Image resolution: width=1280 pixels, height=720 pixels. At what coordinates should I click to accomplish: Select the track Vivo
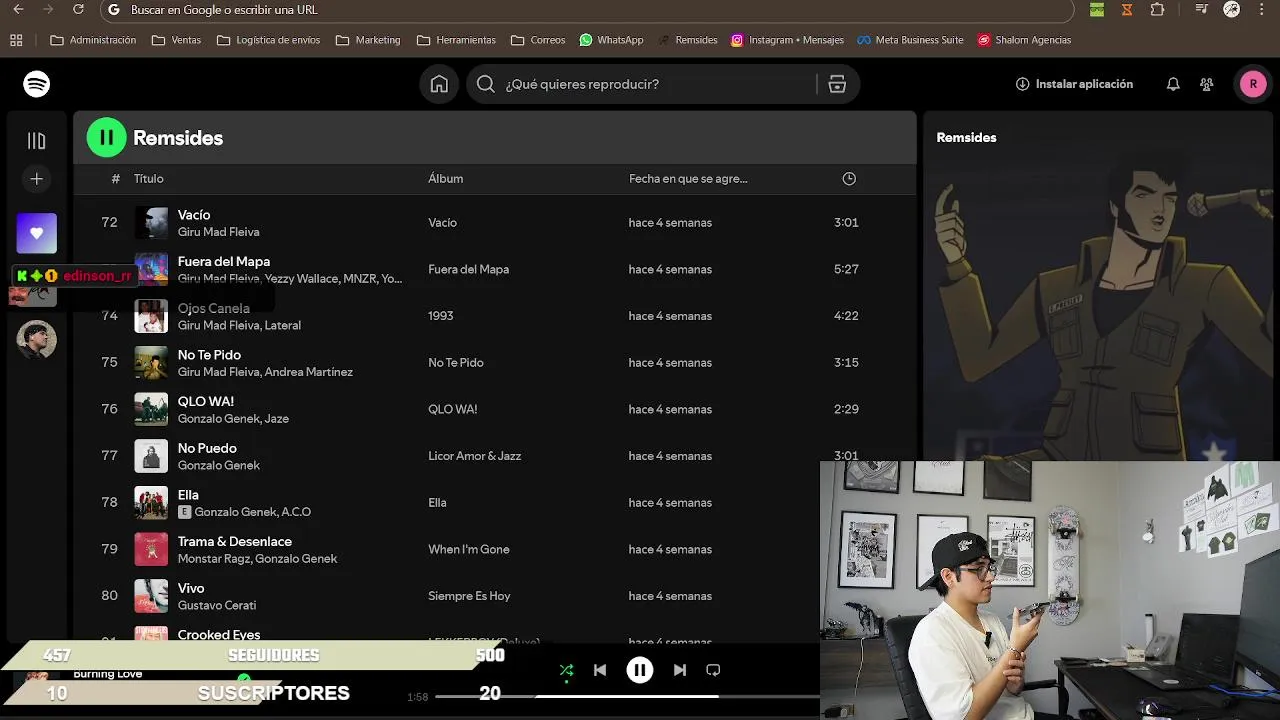(x=191, y=589)
